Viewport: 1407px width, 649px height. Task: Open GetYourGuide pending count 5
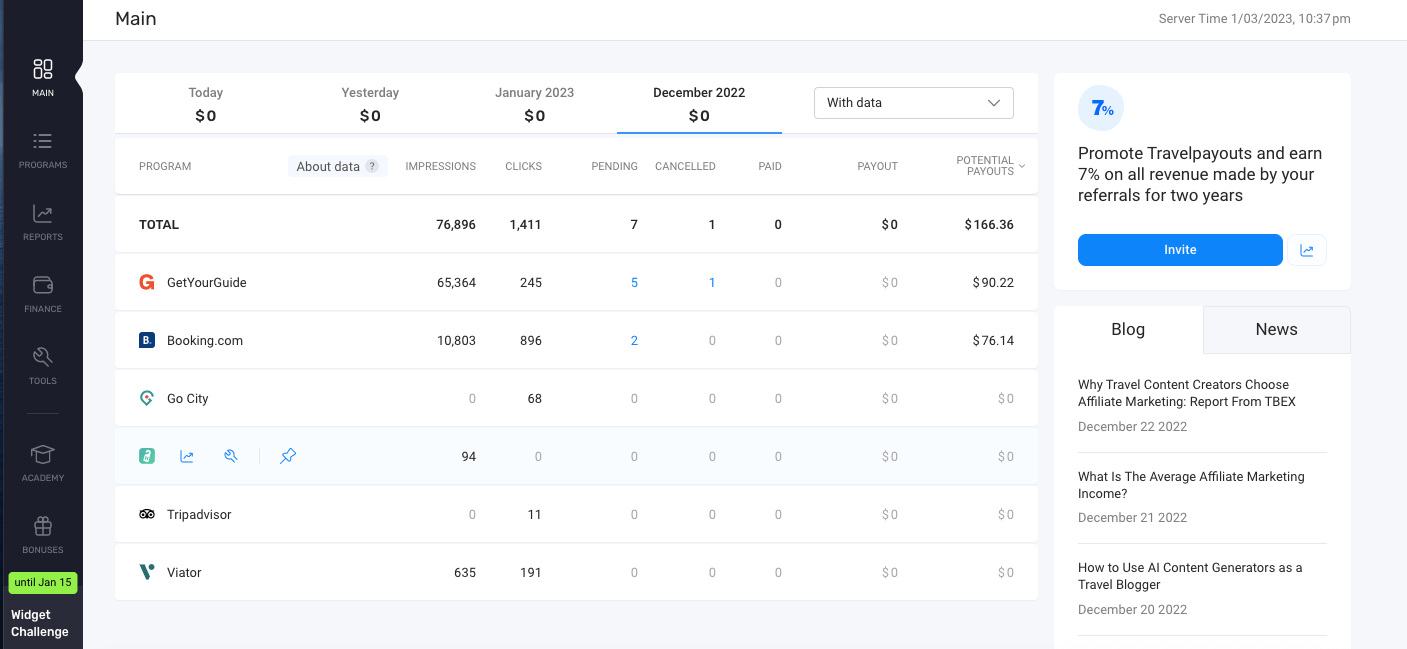[x=634, y=283]
